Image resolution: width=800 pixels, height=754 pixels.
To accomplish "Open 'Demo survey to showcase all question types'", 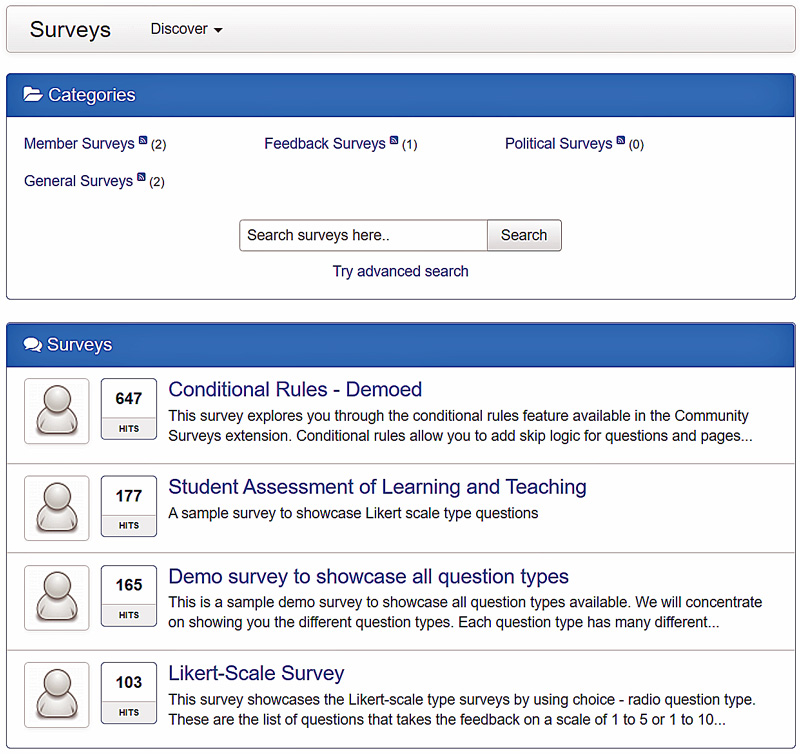I will [368, 576].
